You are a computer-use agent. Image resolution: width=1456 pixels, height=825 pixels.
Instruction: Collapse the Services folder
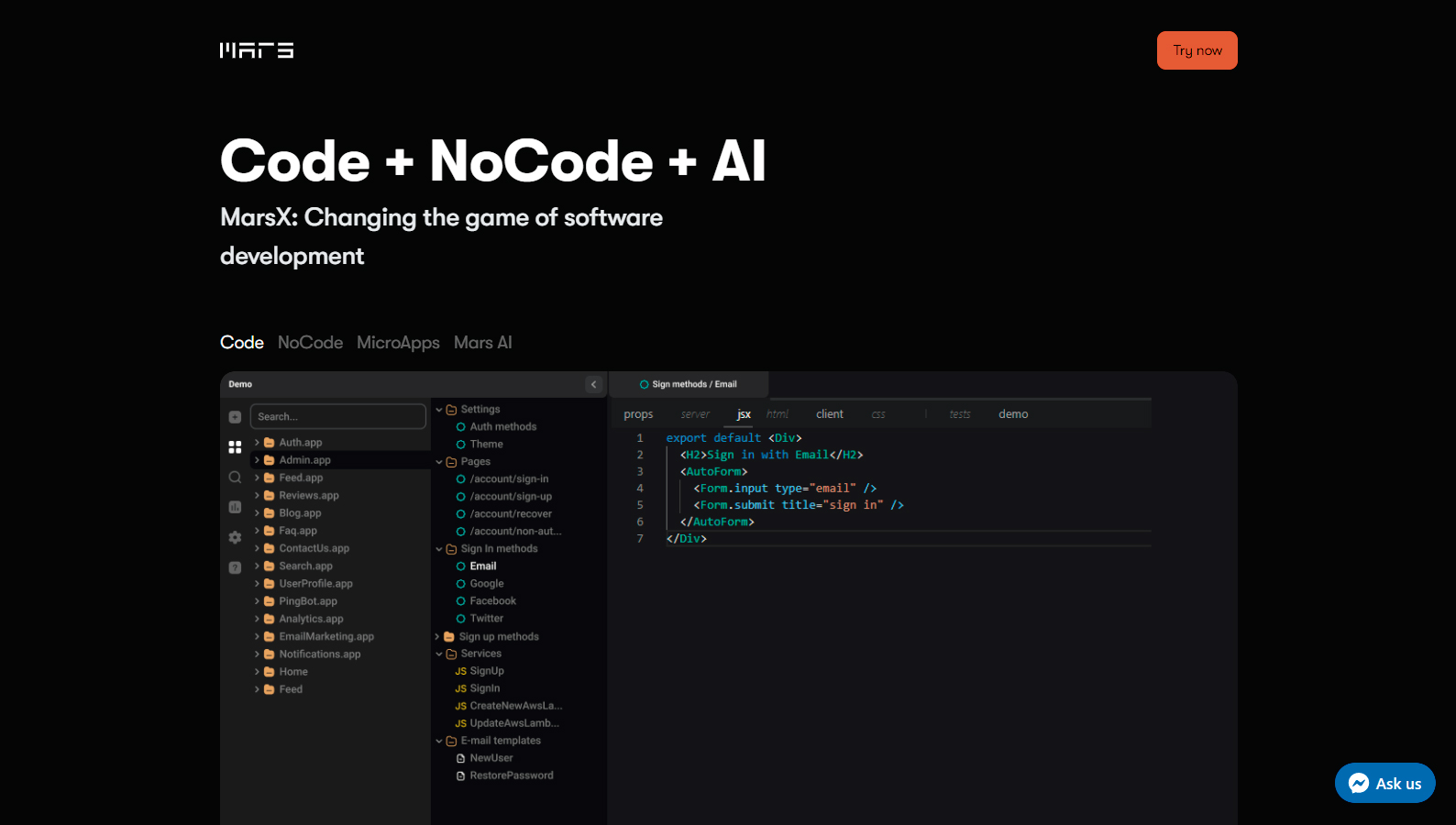point(439,654)
